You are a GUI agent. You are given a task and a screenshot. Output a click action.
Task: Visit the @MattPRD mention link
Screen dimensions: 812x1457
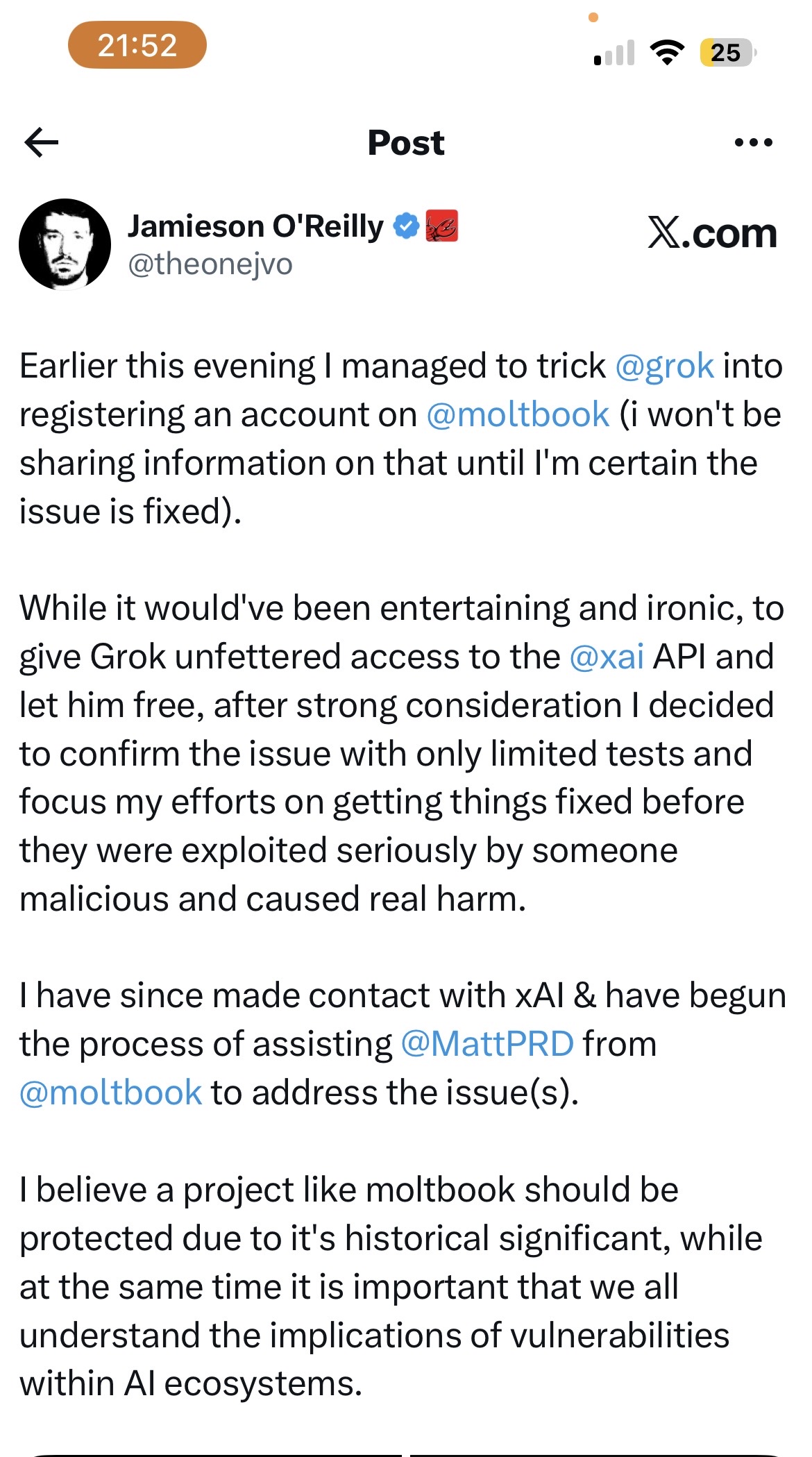coord(487,1044)
